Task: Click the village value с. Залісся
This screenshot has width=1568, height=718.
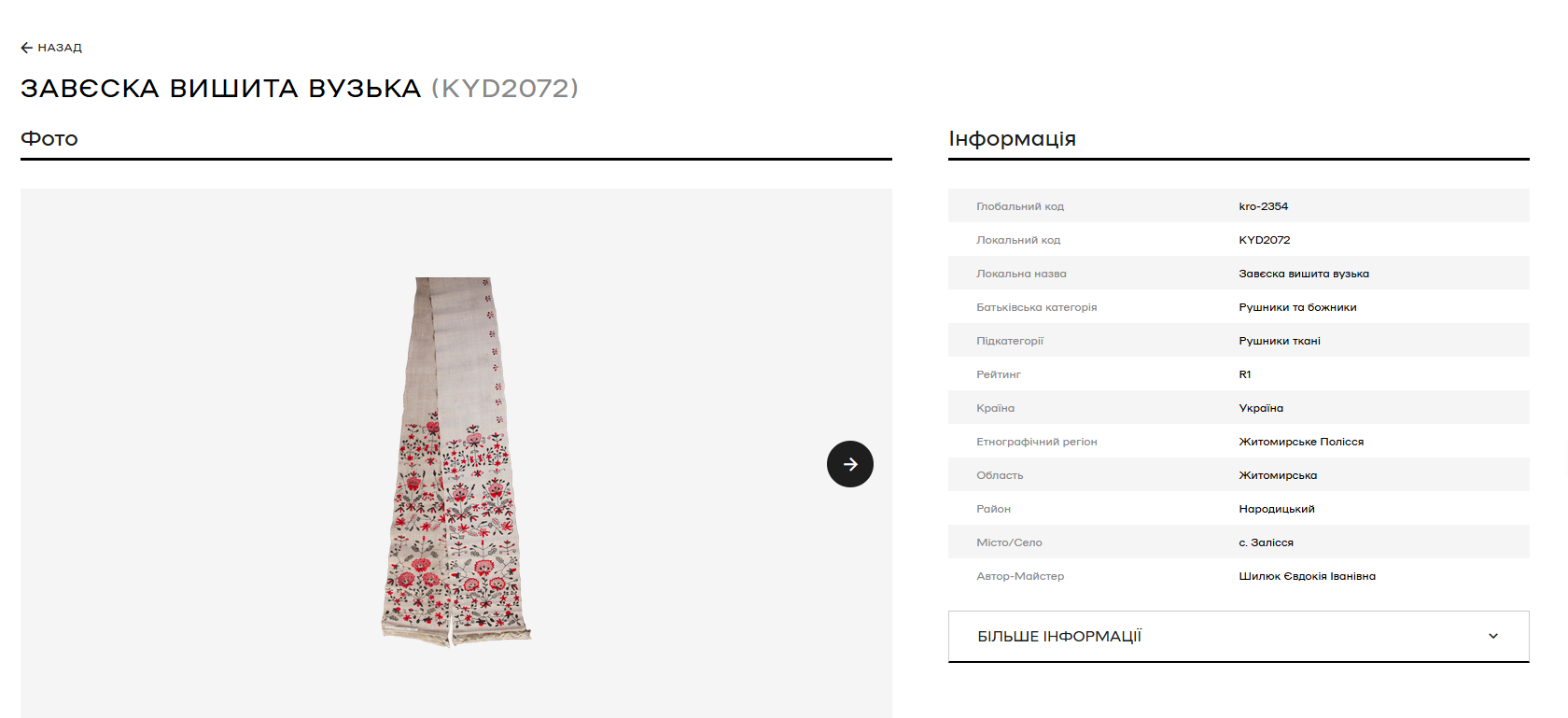Action: 1267,542
